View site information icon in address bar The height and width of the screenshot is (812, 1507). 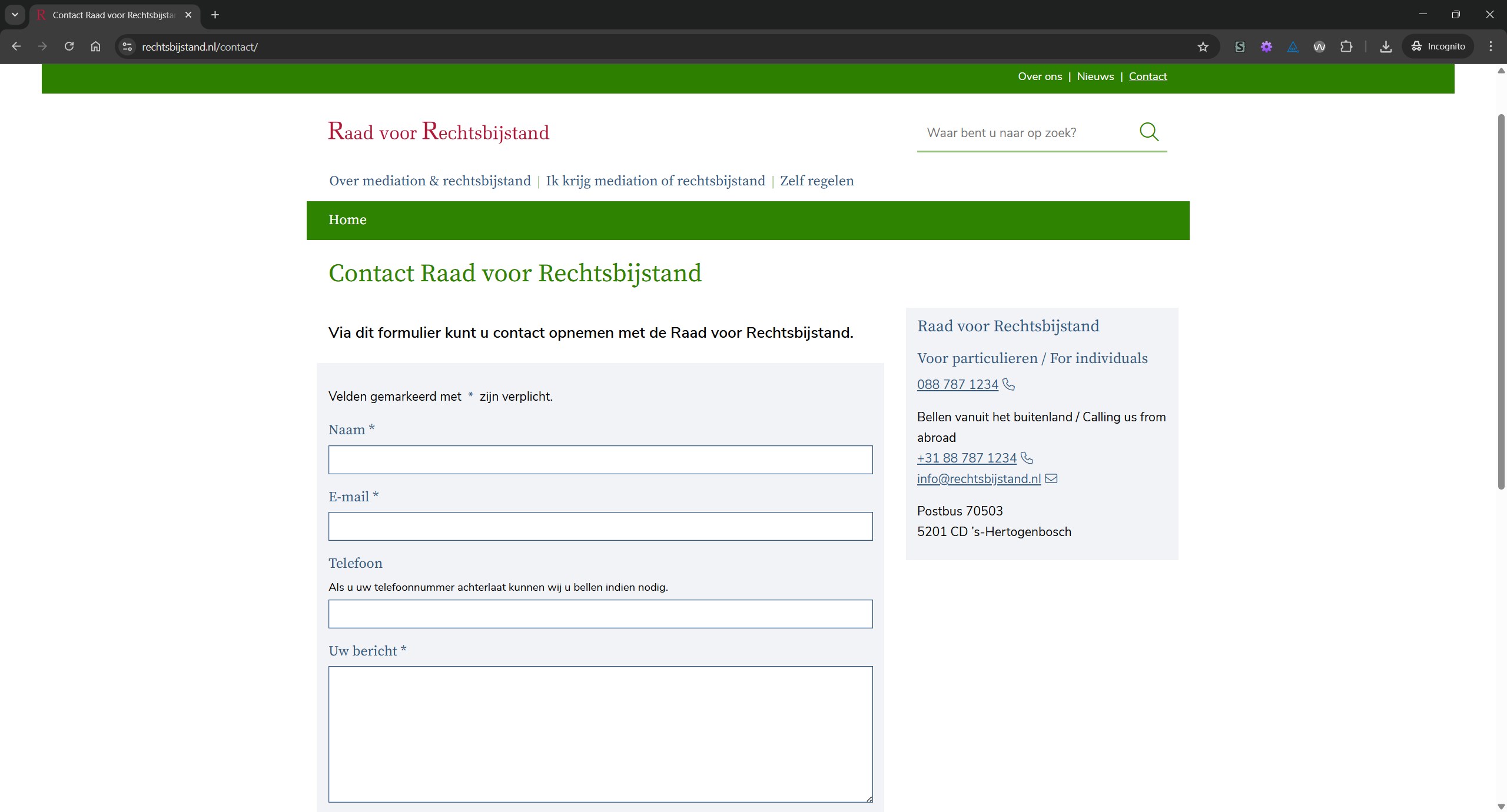(x=127, y=46)
